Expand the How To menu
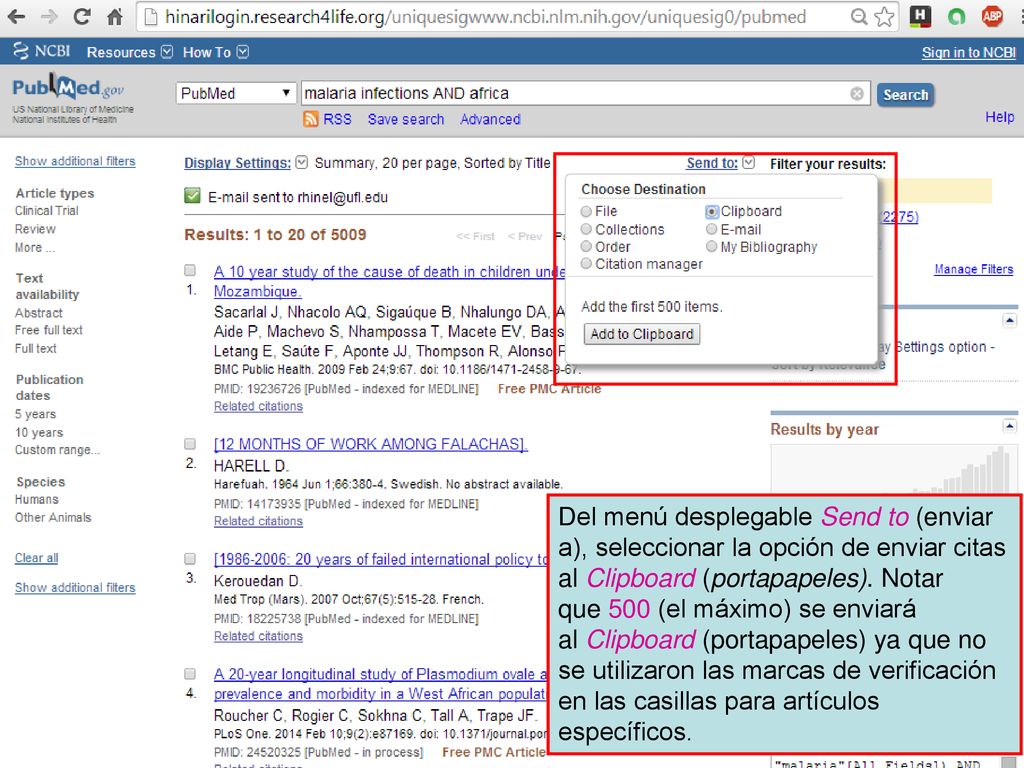 [x=216, y=52]
